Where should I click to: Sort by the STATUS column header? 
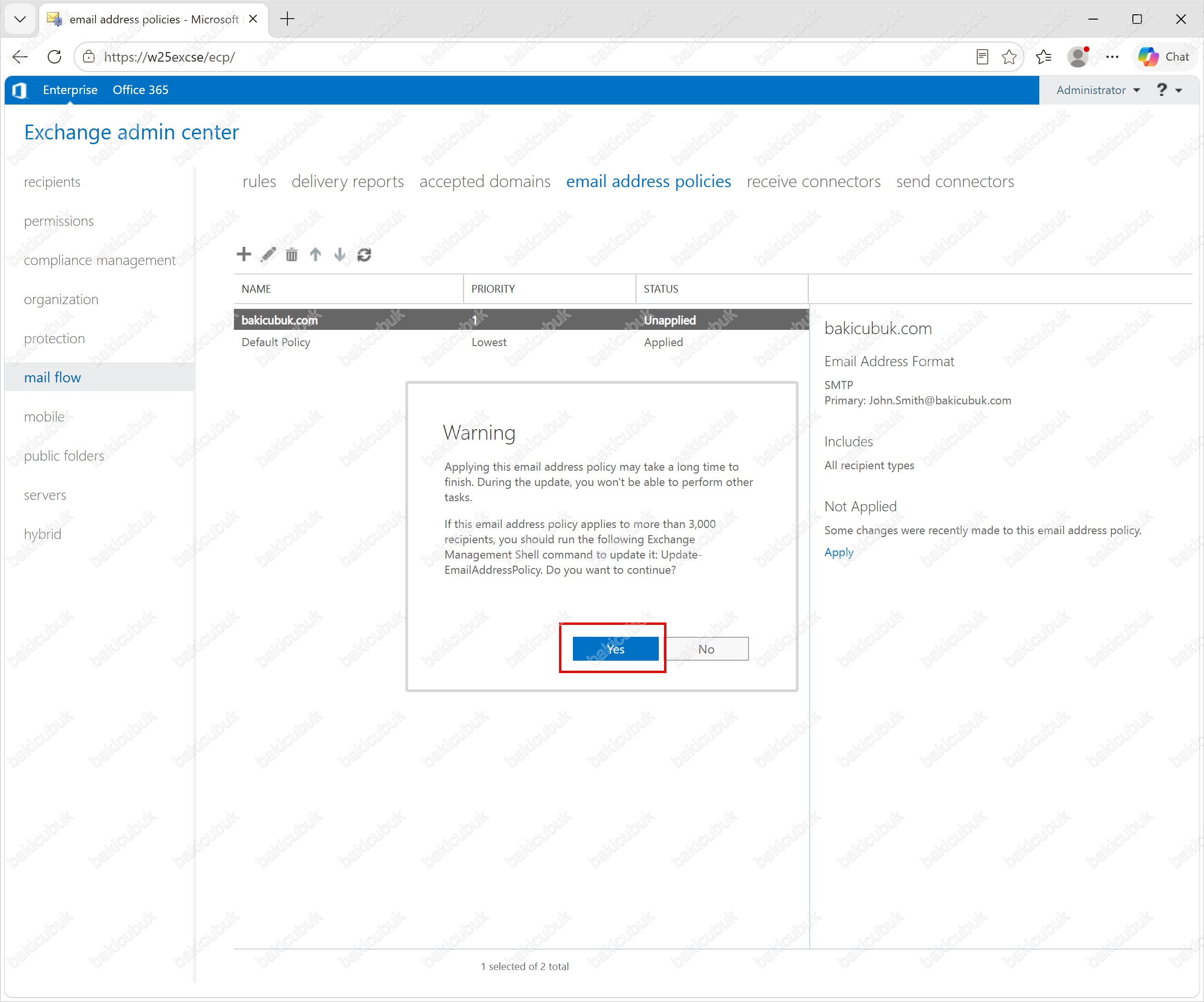[x=722, y=289]
